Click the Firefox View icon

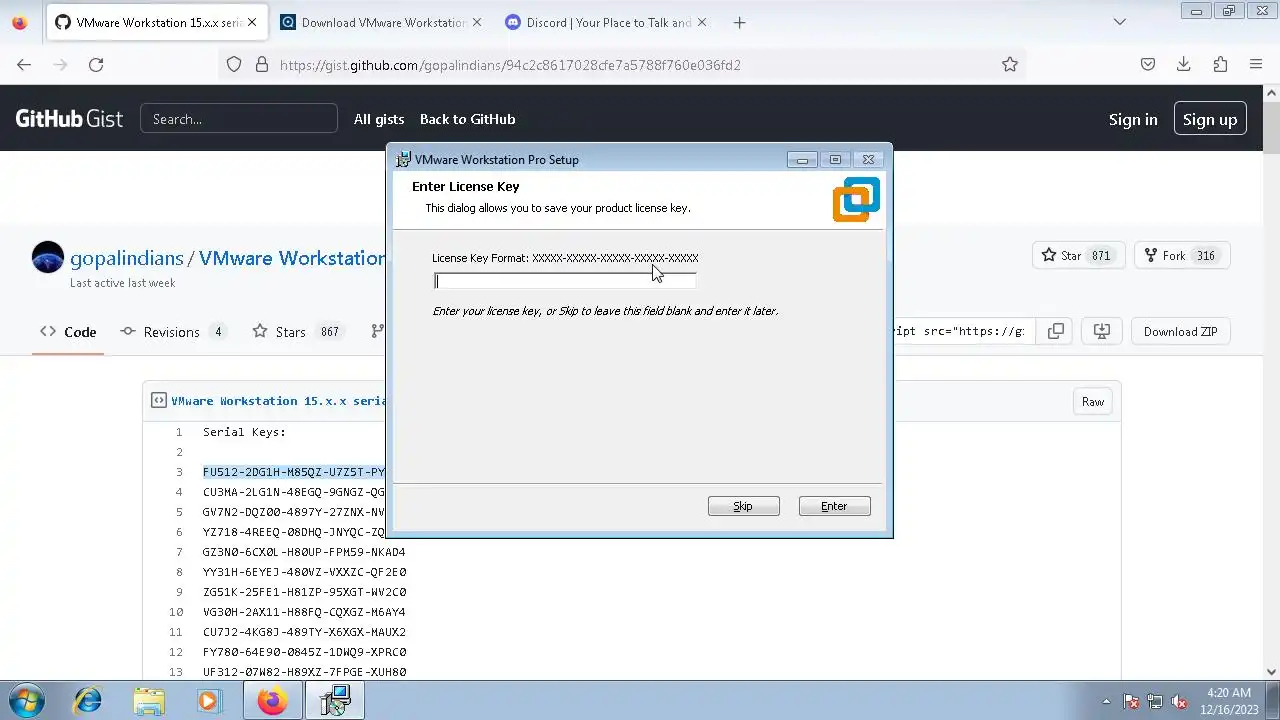pyautogui.click(x=19, y=22)
